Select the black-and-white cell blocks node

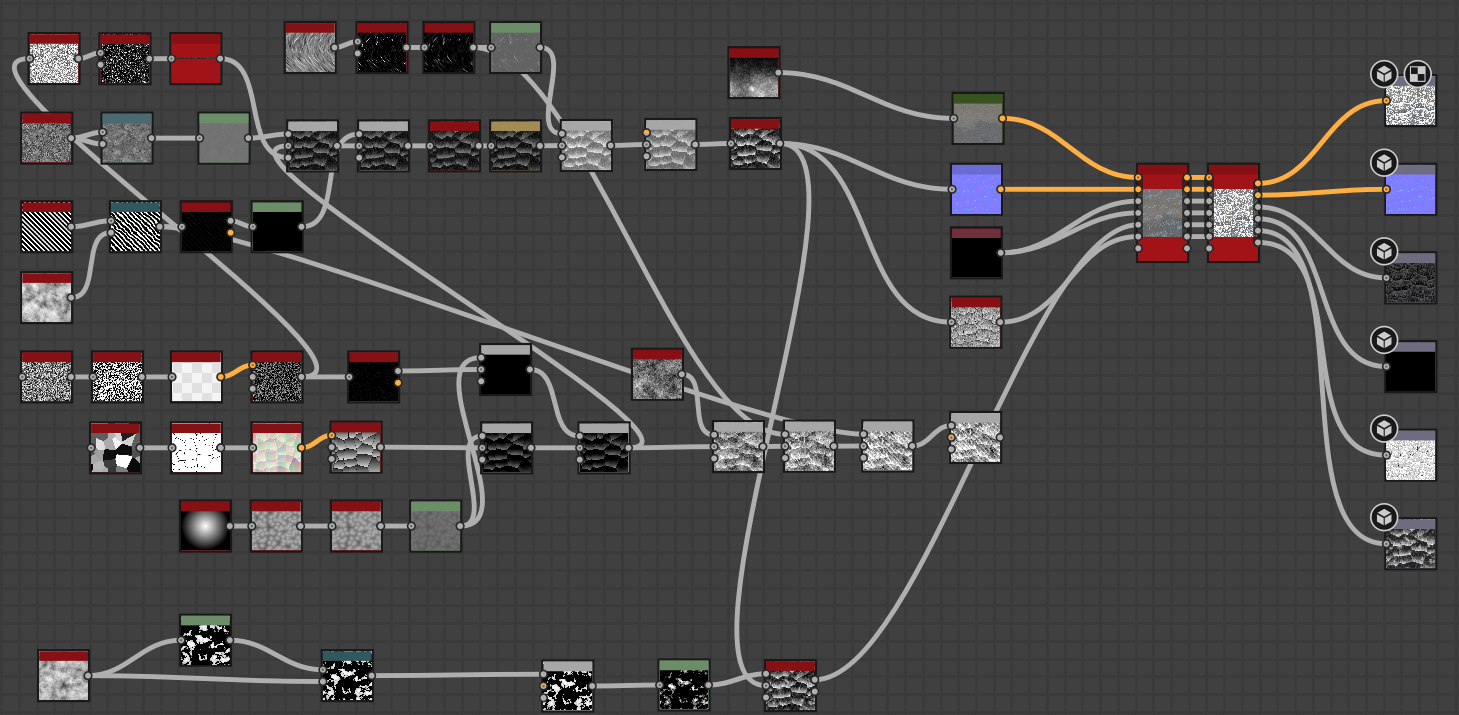(x=115, y=448)
